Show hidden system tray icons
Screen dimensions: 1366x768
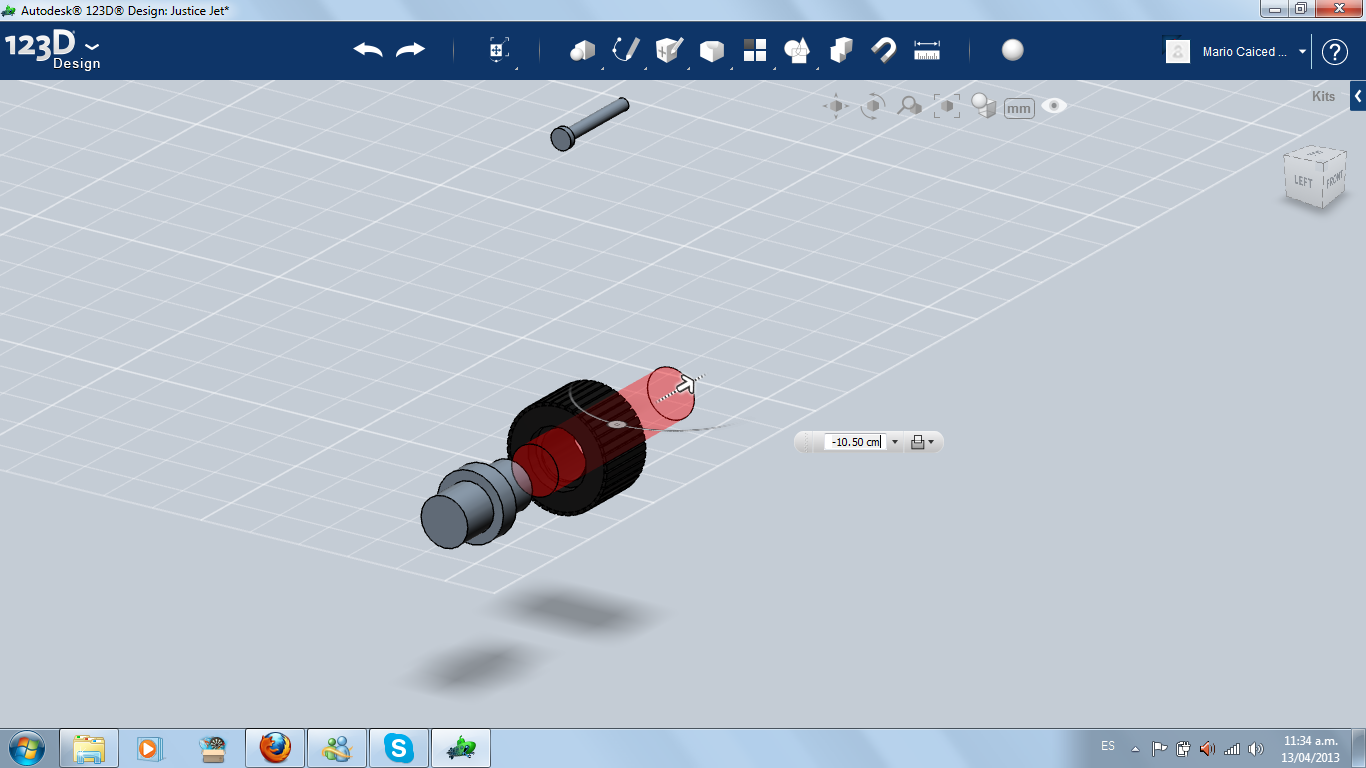pos(1135,748)
